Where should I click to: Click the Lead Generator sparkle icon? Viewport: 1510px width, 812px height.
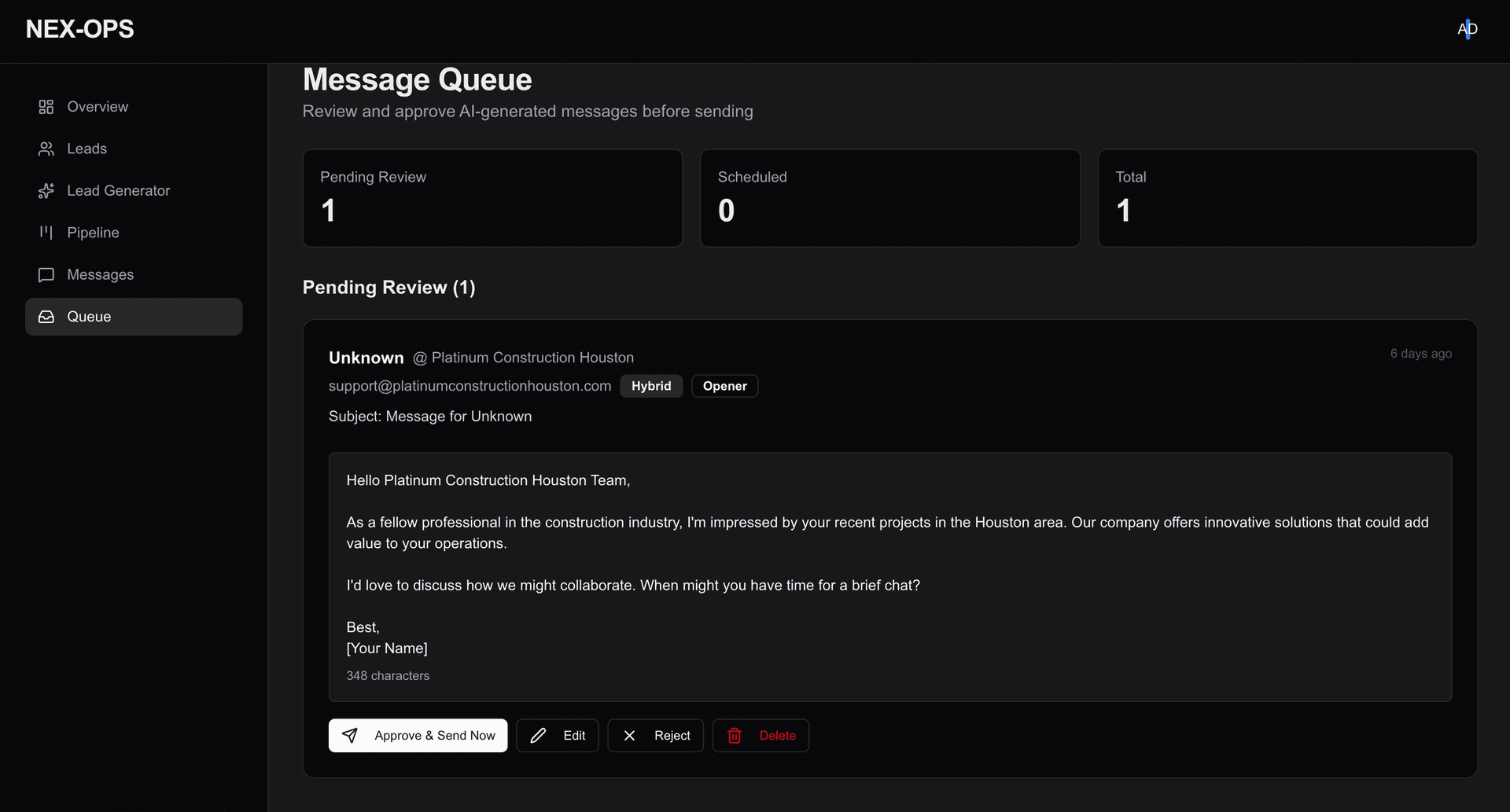point(46,190)
